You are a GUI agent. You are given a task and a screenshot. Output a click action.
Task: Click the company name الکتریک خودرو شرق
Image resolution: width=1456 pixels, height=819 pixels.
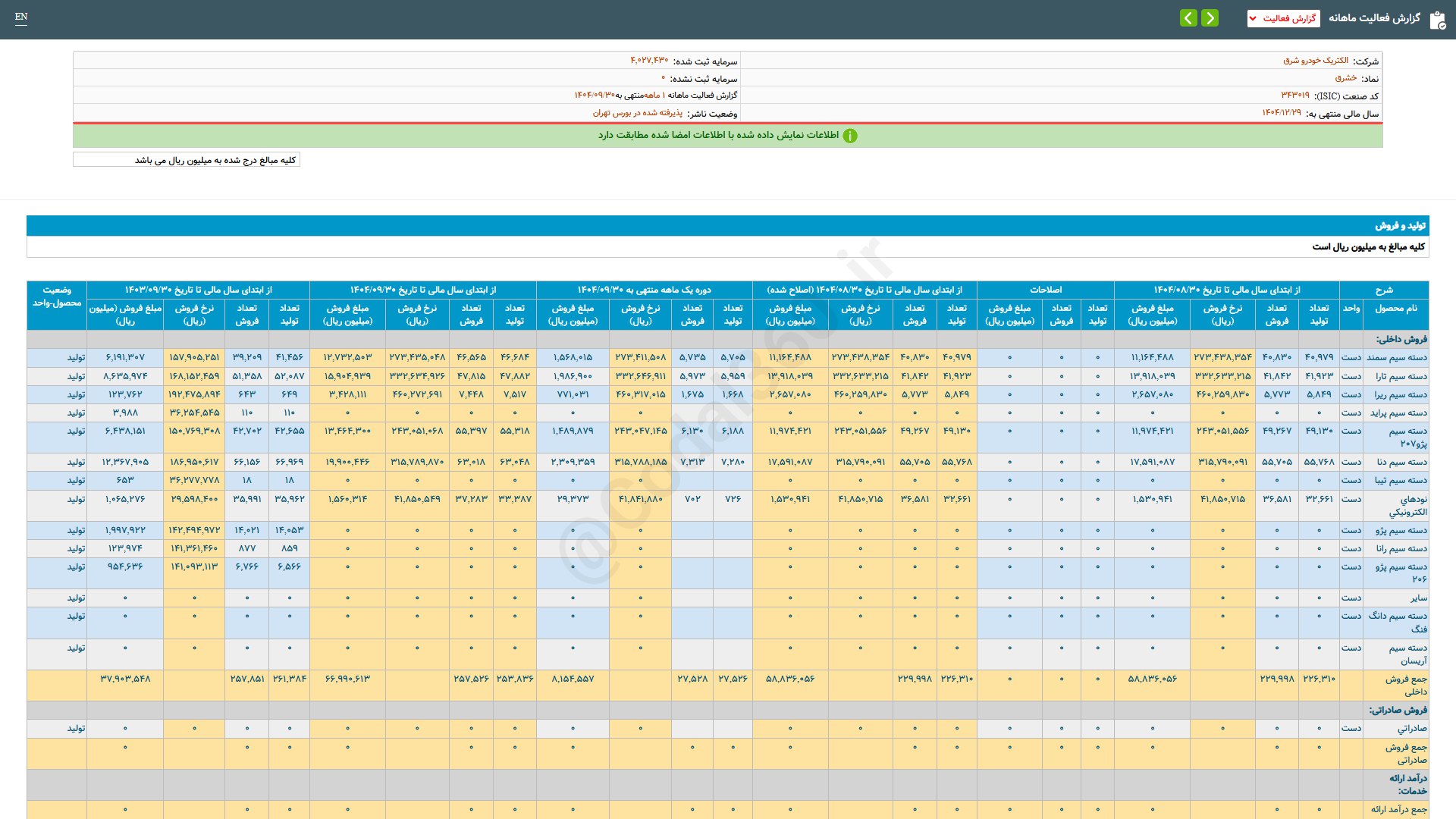pyautogui.click(x=1315, y=61)
